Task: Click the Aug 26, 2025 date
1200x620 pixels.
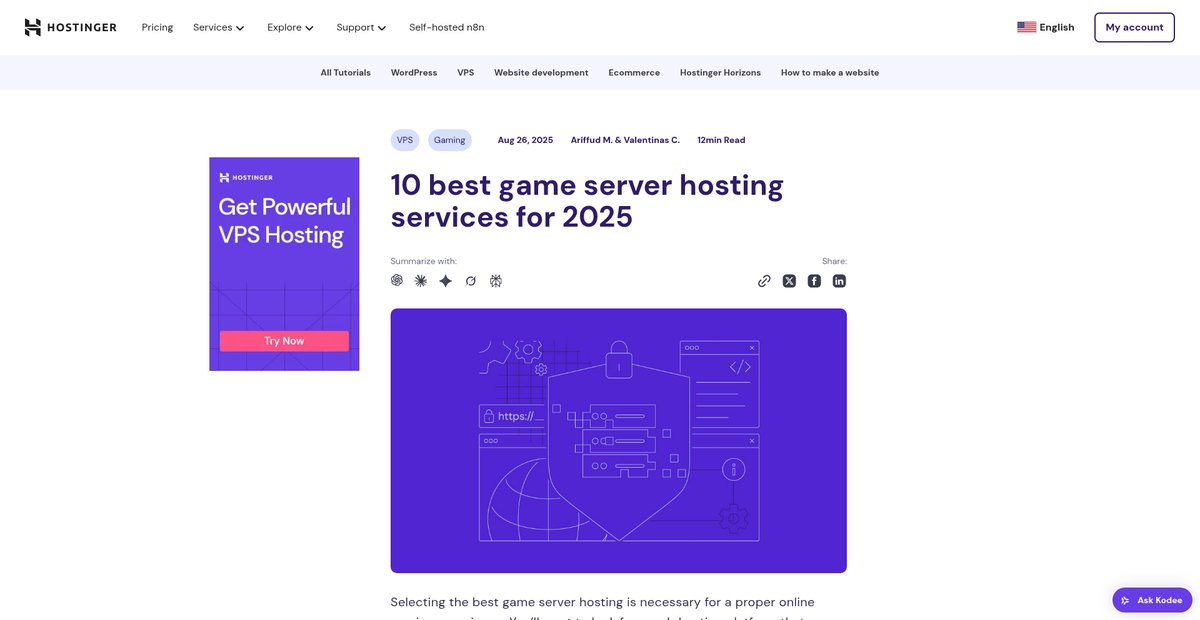Action: pos(525,140)
